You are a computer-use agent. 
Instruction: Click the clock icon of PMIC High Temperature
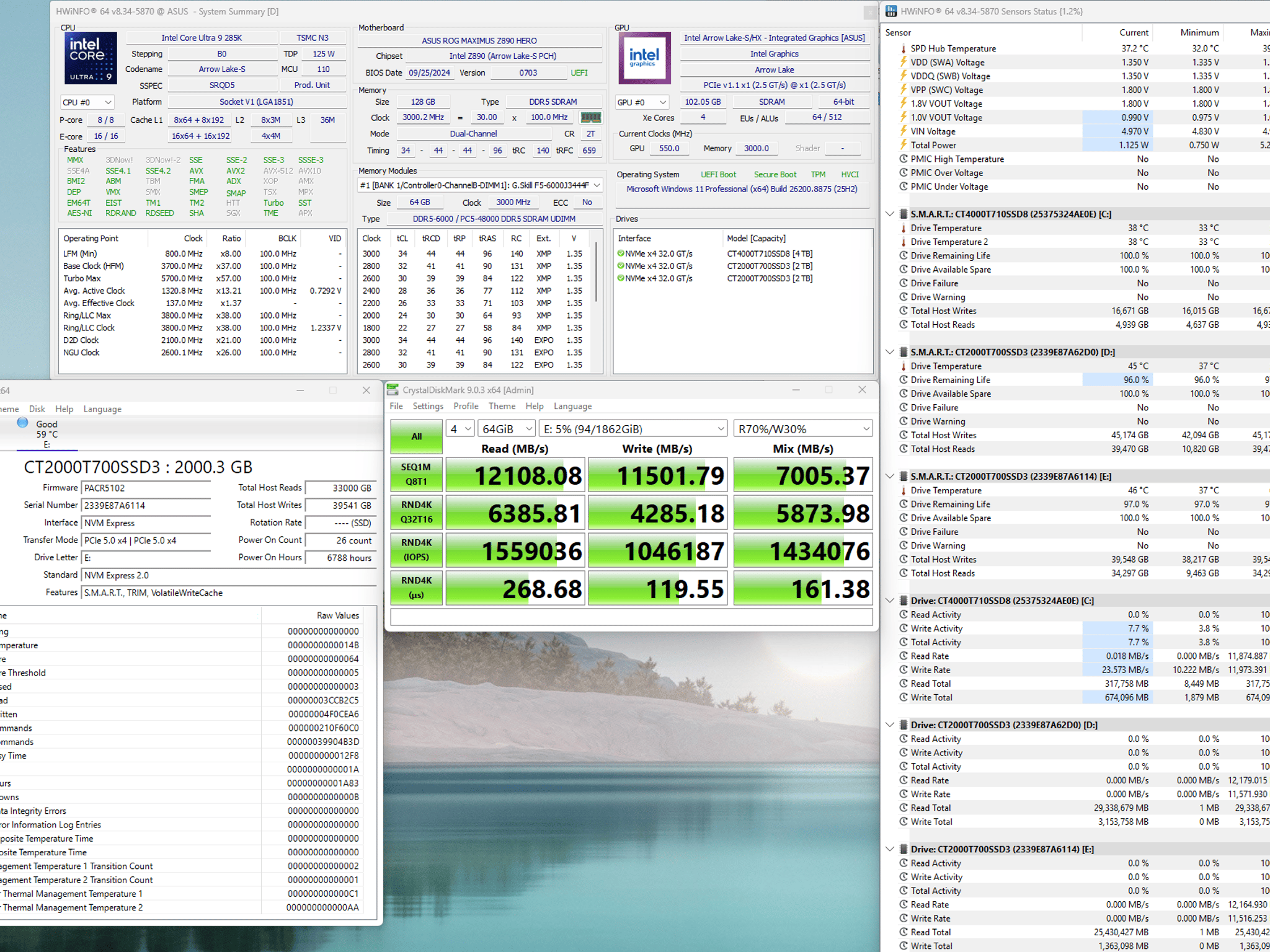tap(904, 159)
